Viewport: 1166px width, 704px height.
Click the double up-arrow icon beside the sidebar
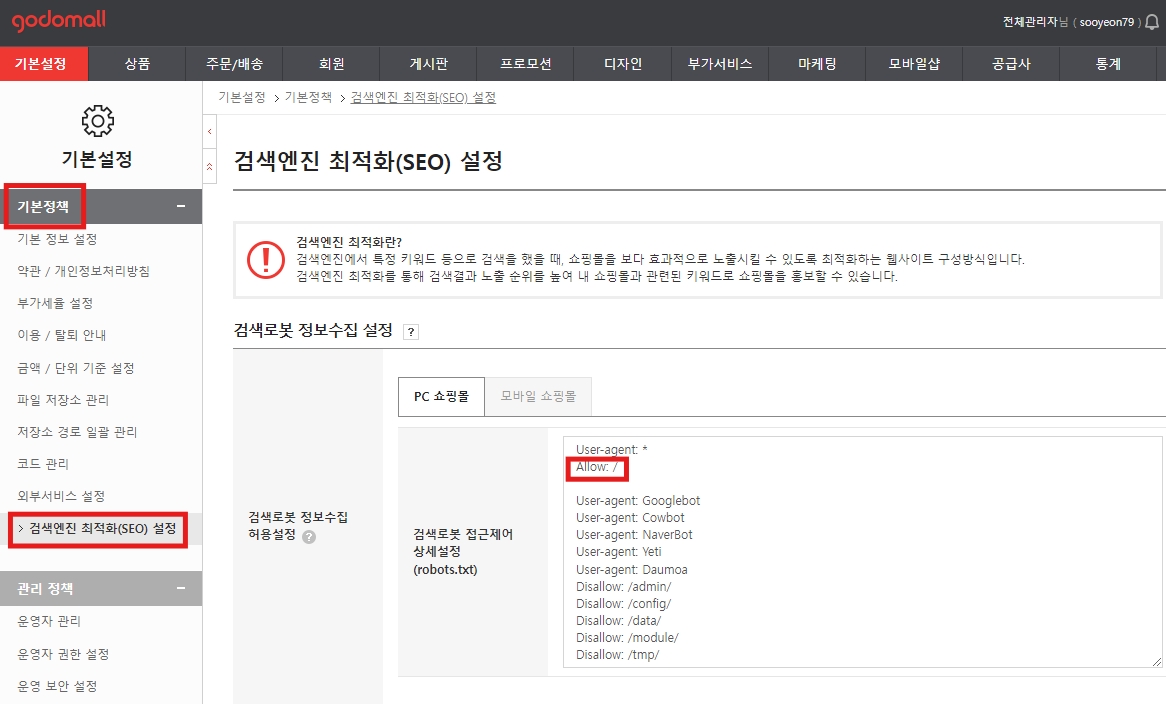210,166
